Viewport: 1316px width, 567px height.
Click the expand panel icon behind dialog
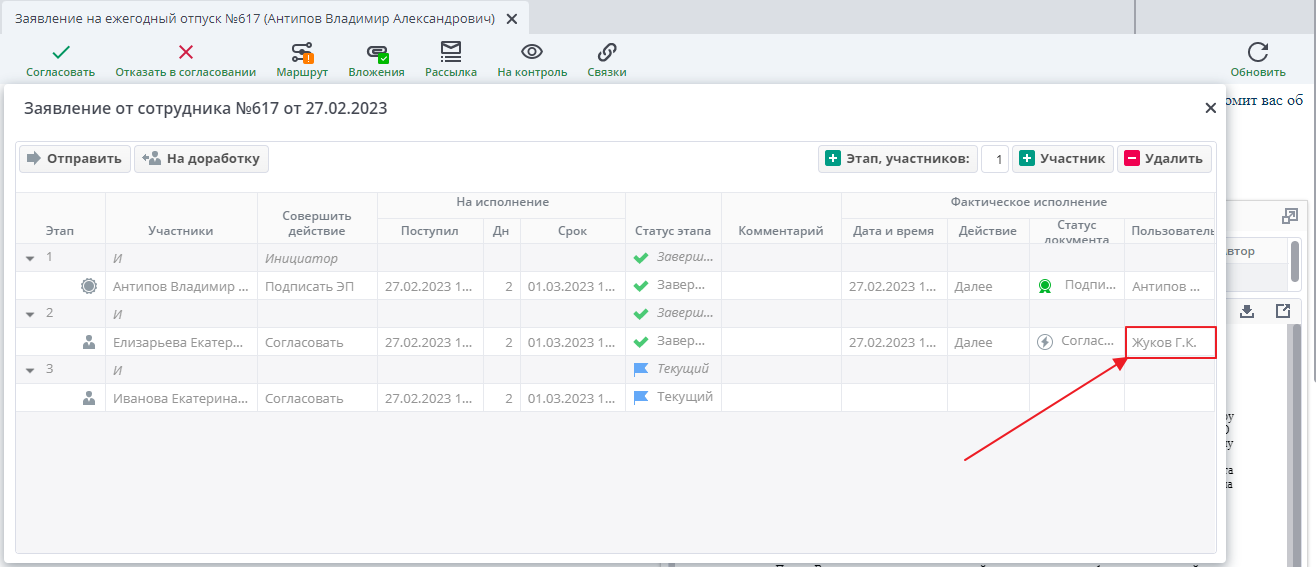pos(1289,215)
